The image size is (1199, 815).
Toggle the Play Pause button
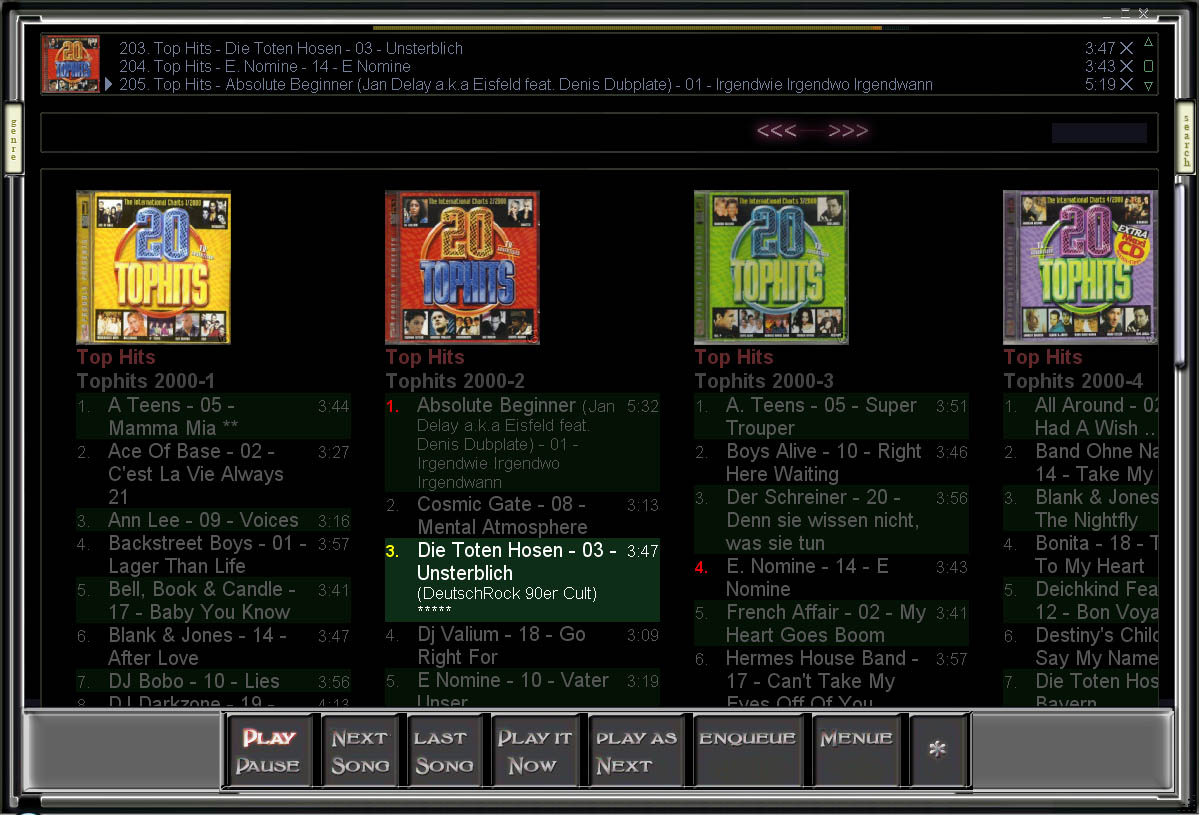pyautogui.click(x=268, y=751)
